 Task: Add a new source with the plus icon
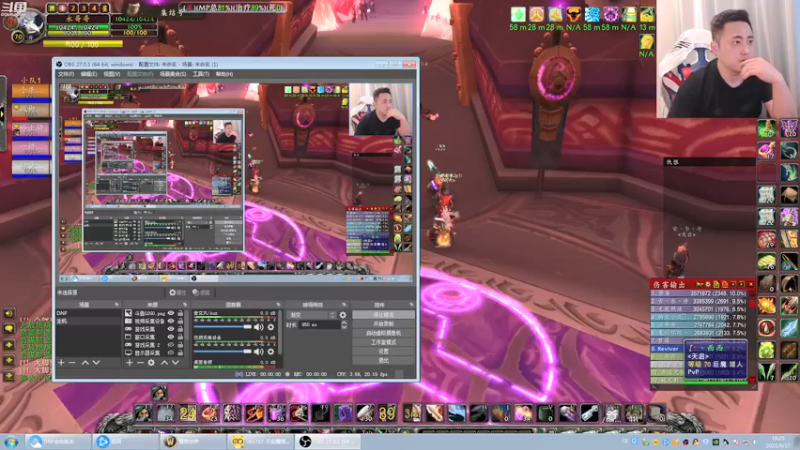pyautogui.click(x=130, y=362)
